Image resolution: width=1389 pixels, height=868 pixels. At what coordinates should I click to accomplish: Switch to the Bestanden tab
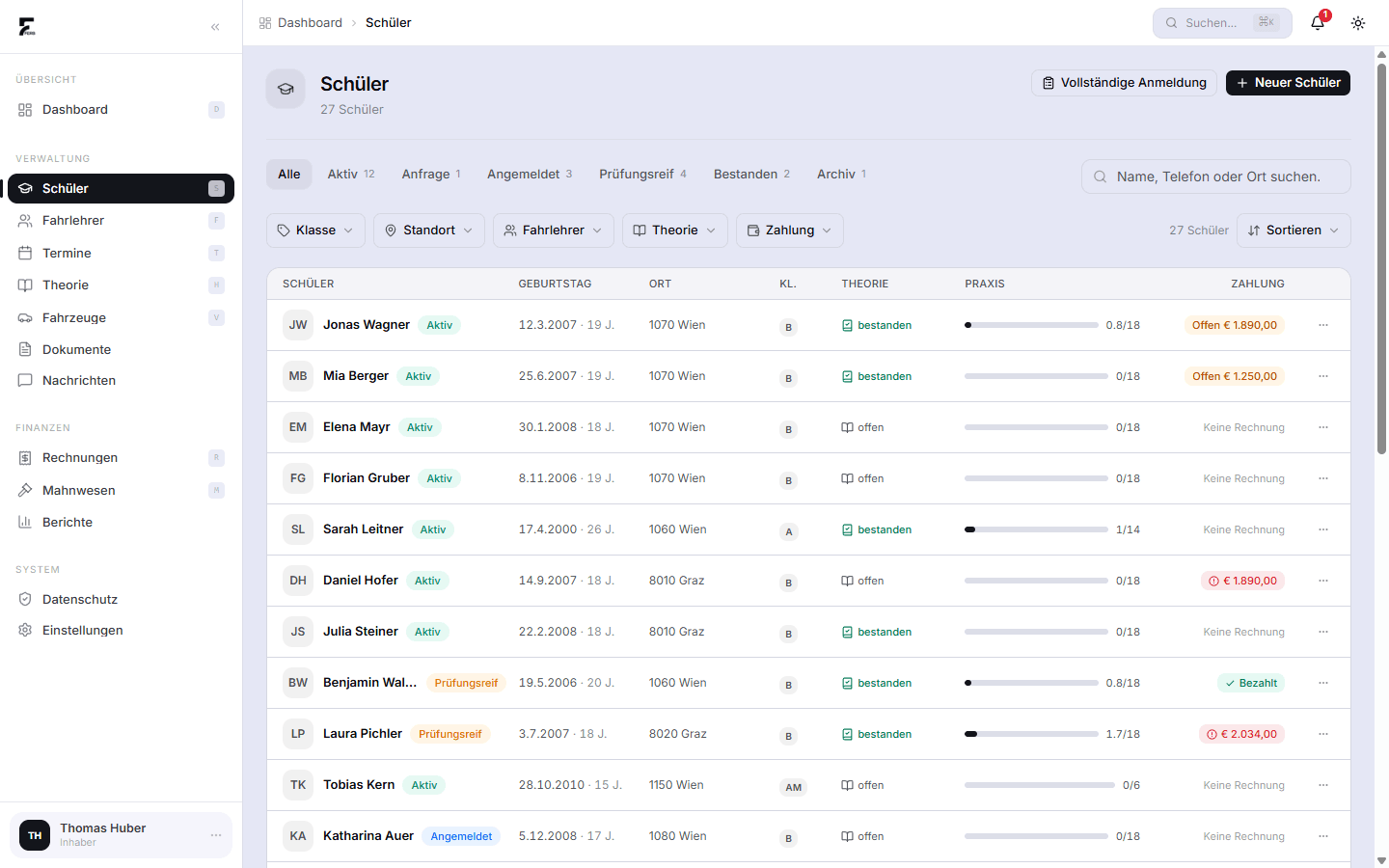pyautogui.click(x=751, y=175)
